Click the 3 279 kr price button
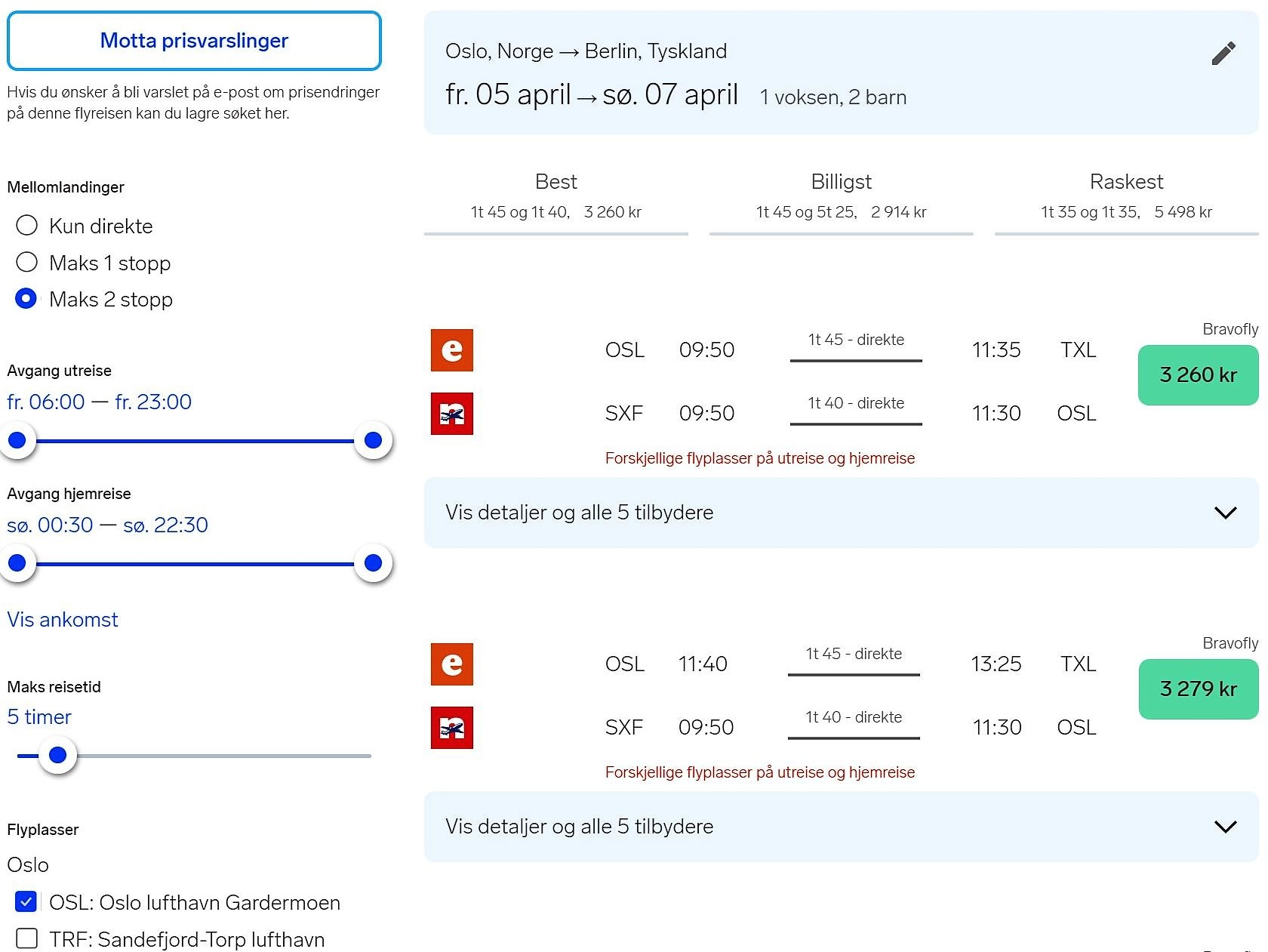This screenshot has width=1268, height=952. tap(1197, 689)
